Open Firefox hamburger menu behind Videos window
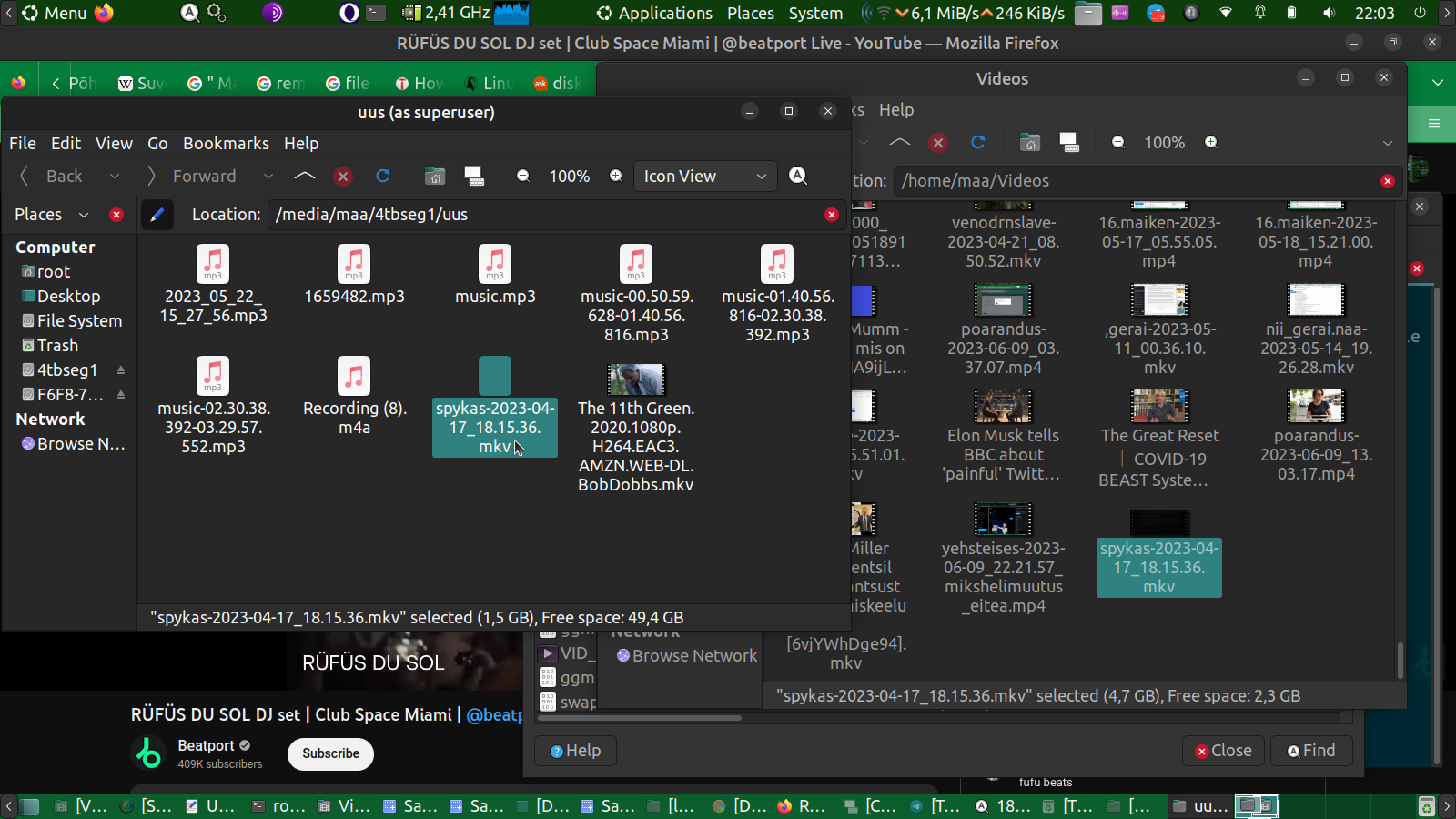This screenshot has width=1456, height=819. pyautogui.click(x=1434, y=124)
